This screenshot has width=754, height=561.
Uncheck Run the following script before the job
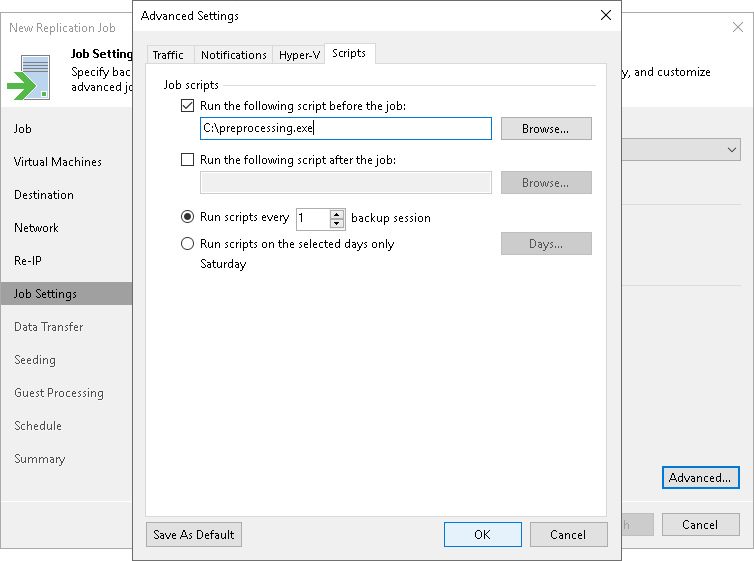(188, 105)
